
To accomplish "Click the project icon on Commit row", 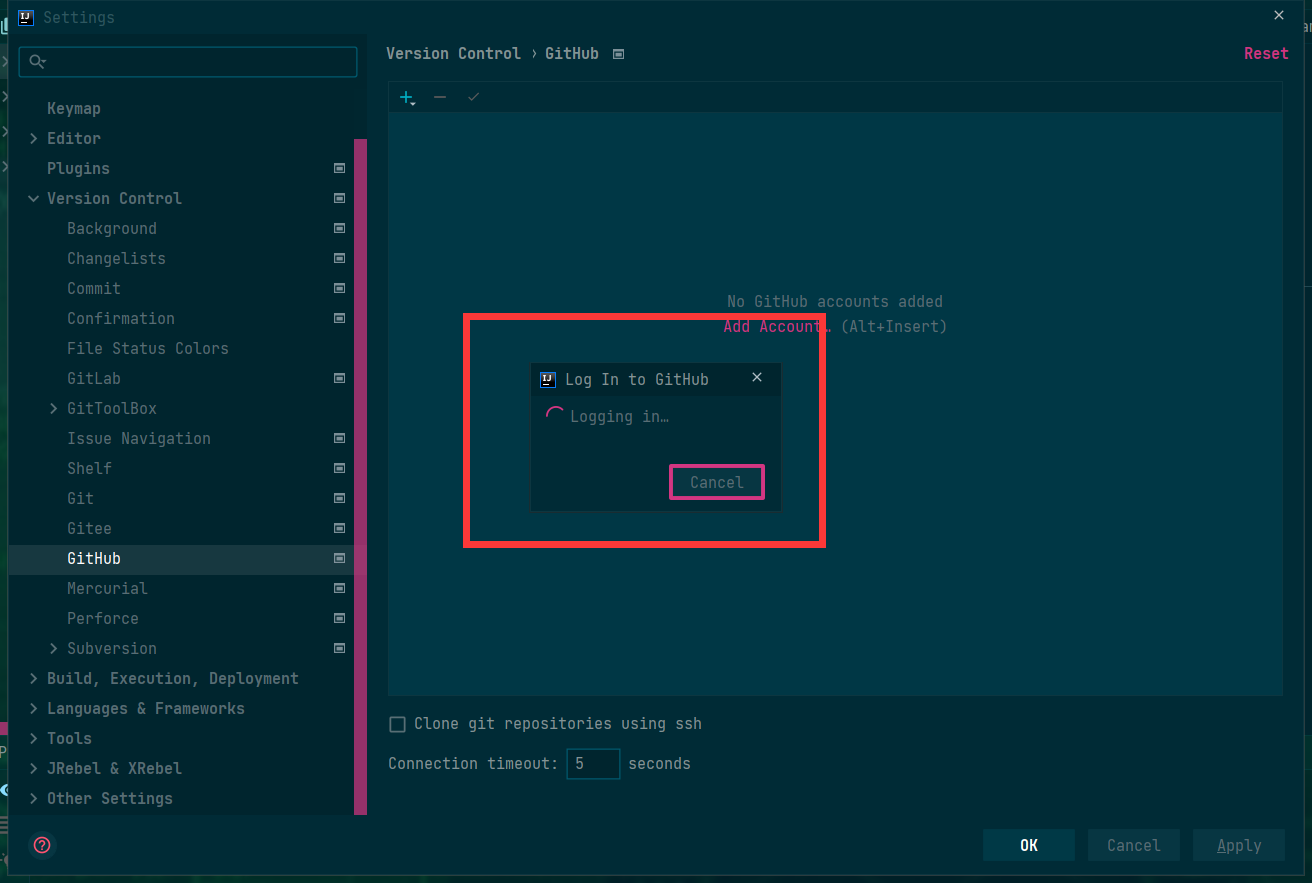I will tap(340, 288).
